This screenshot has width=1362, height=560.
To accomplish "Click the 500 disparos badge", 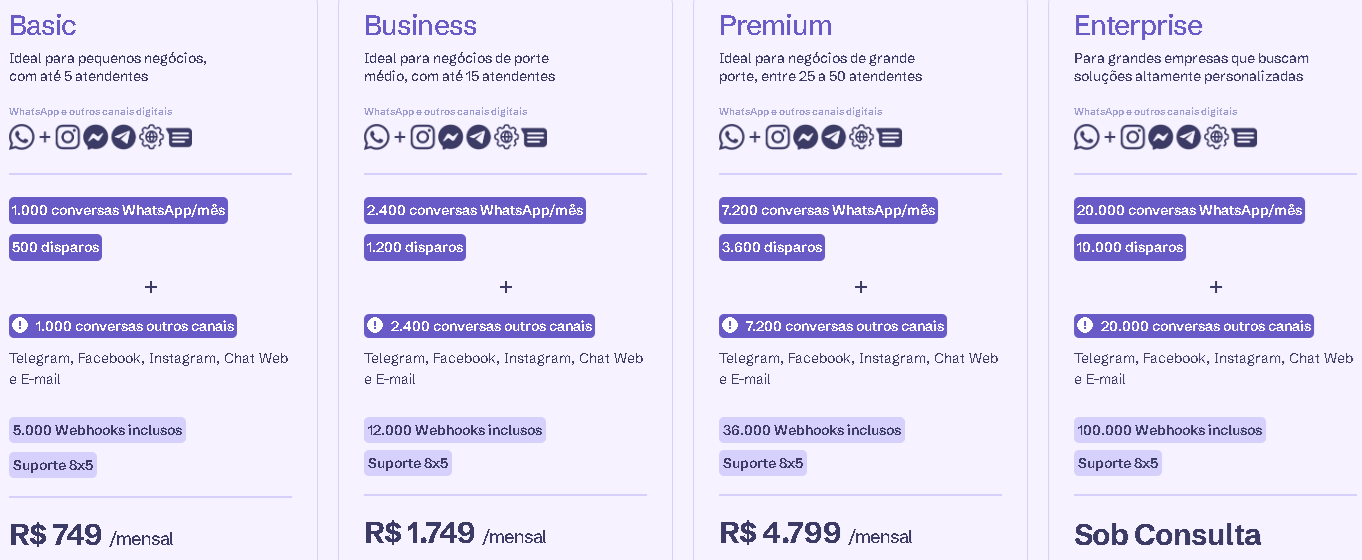I will pos(55,247).
